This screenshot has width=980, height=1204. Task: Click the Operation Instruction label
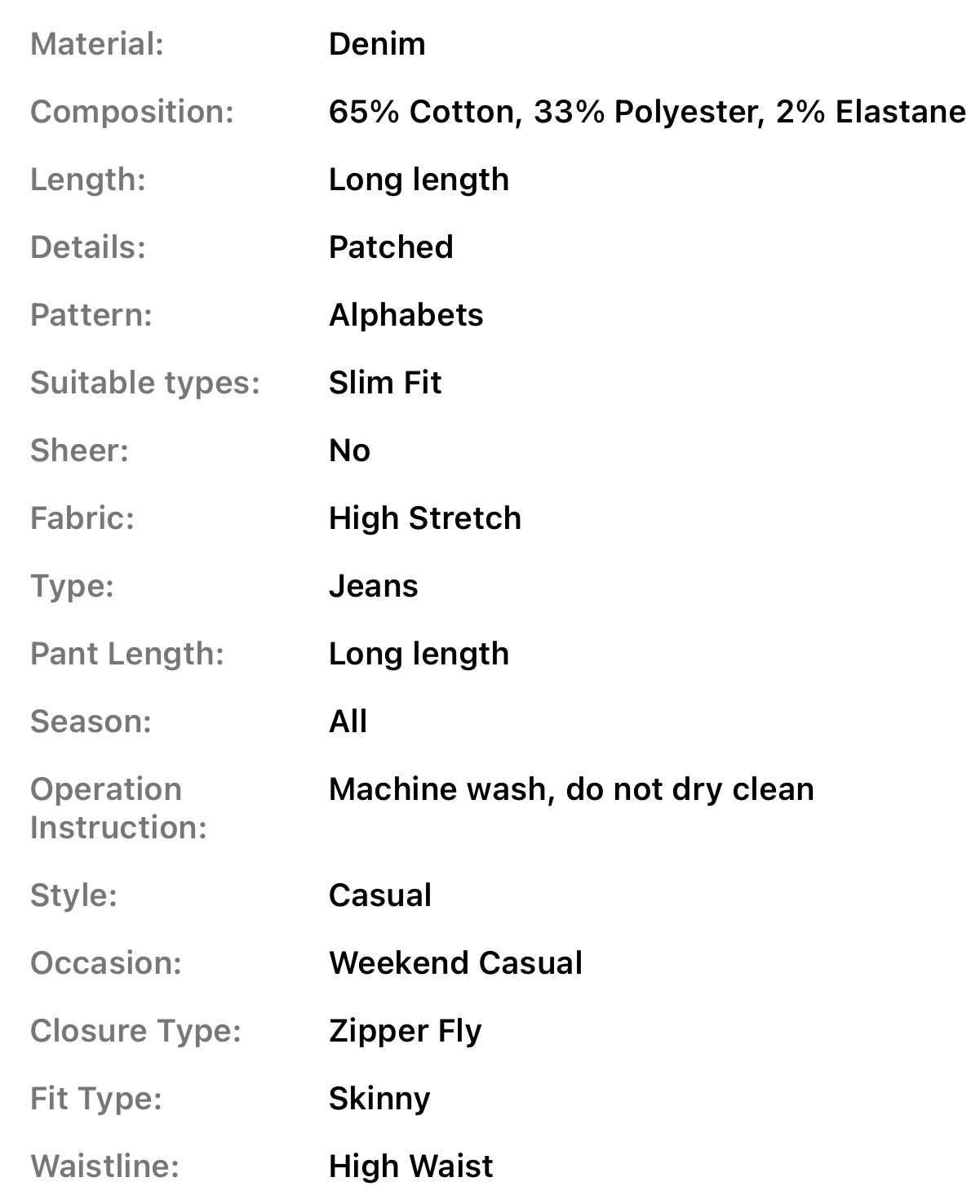[118, 808]
